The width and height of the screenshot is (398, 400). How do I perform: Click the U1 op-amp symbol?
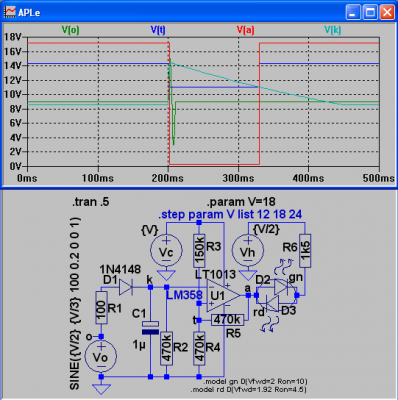(x=223, y=295)
